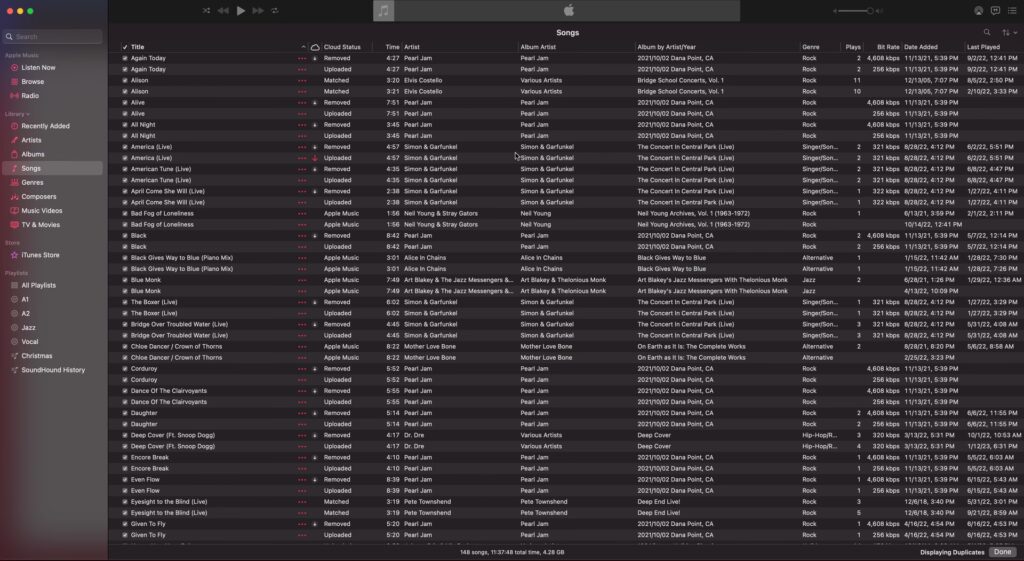
Task: Toggle shuffle in the playback controls
Action: pyautogui.click(x=206, y=11)
